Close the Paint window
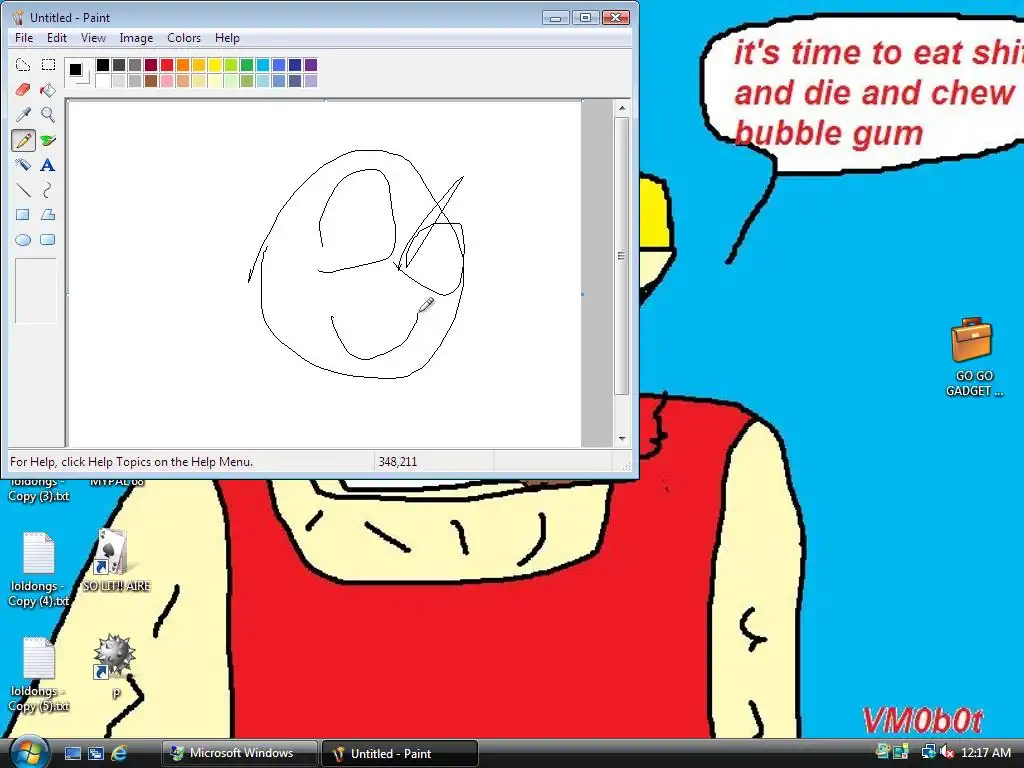 pyautogui.click(x=615, y=18)
